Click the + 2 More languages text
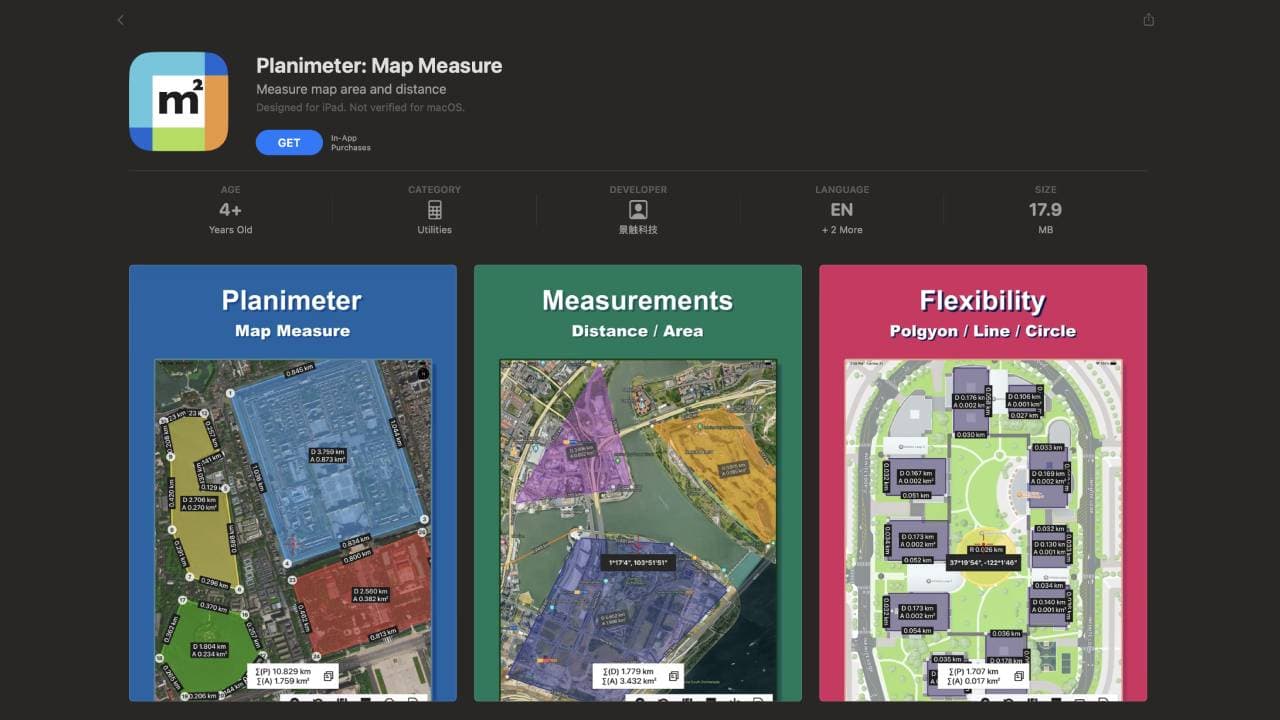1280x720 pixels. [842, 230]
